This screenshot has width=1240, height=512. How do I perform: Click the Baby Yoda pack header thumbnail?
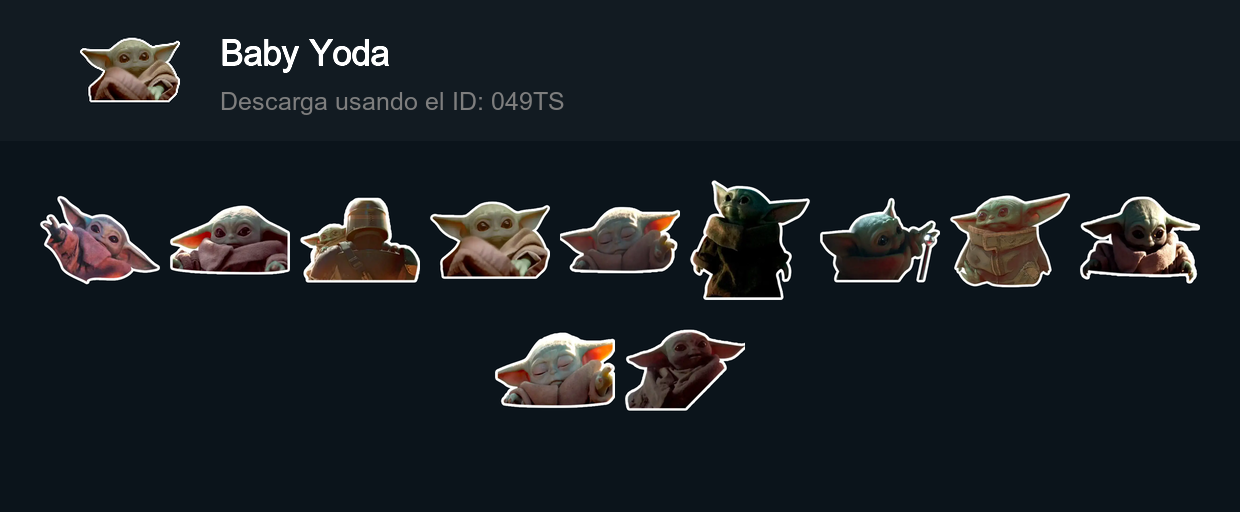point(130,70)
